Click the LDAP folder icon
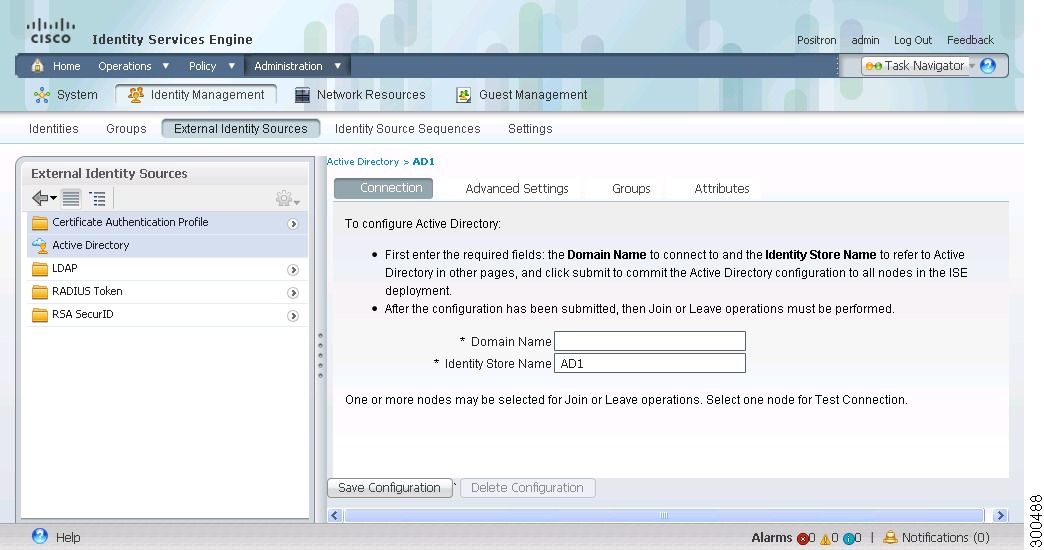 tap(40, 269)
